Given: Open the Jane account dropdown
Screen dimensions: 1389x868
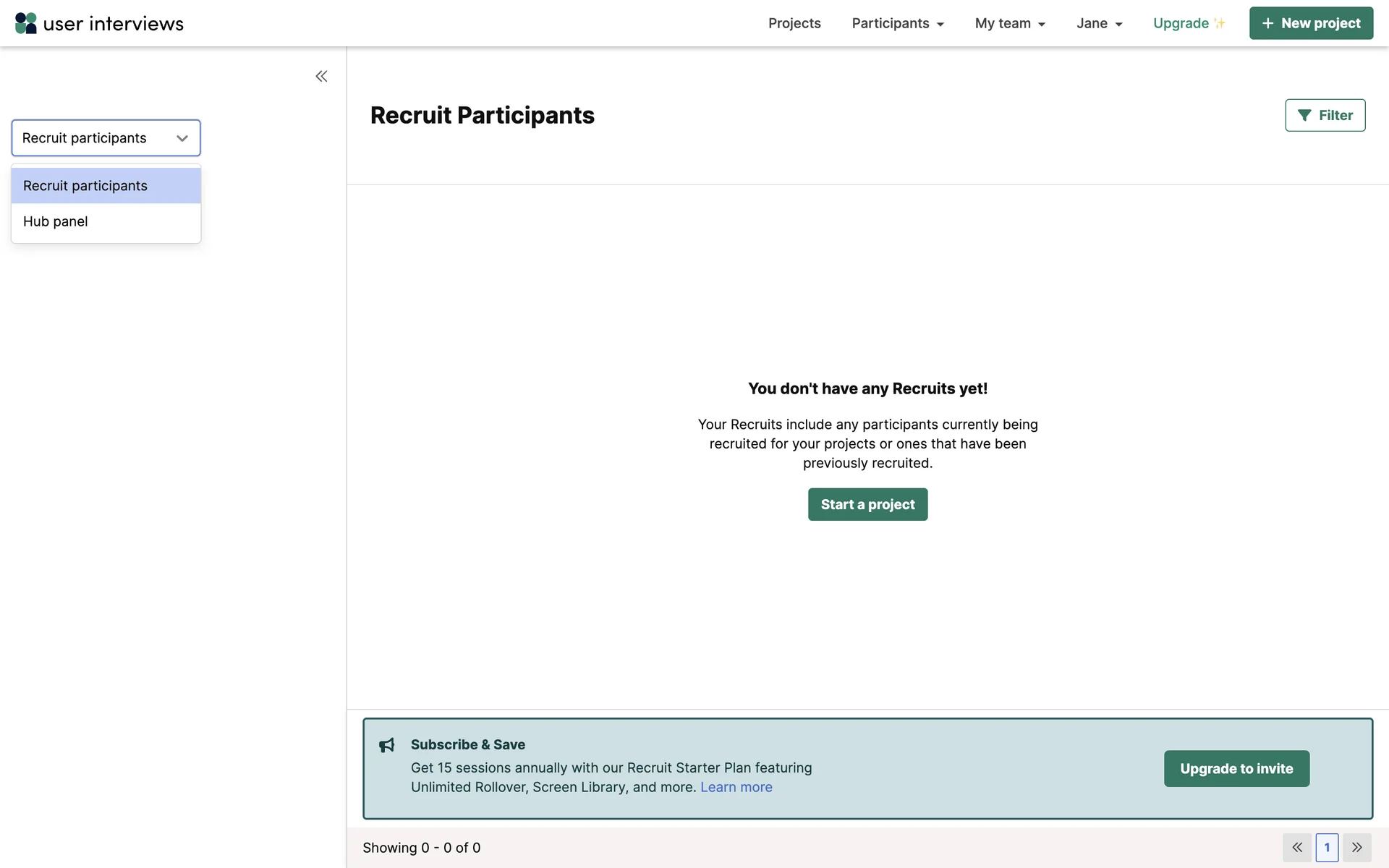Looking at the screenshot, I should (1099, 23).
